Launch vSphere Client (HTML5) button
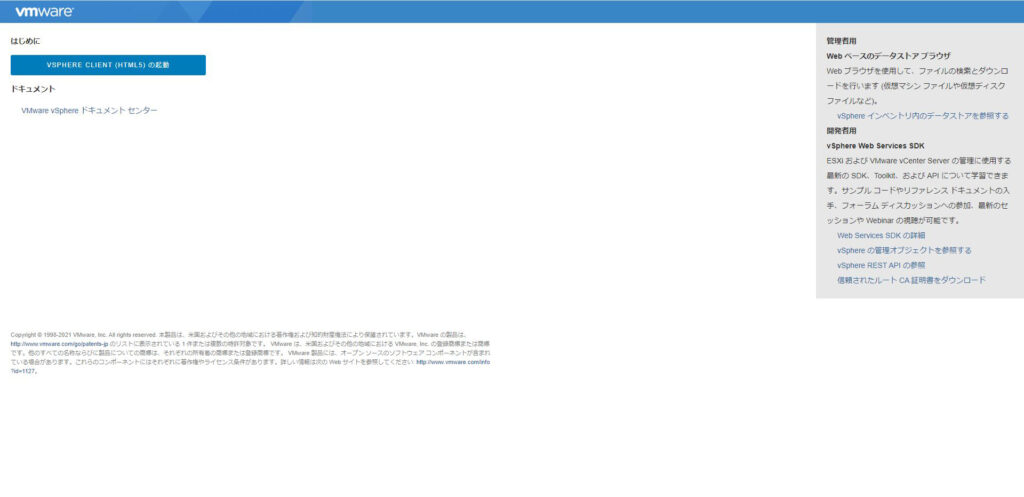 [x=108, y=65]
